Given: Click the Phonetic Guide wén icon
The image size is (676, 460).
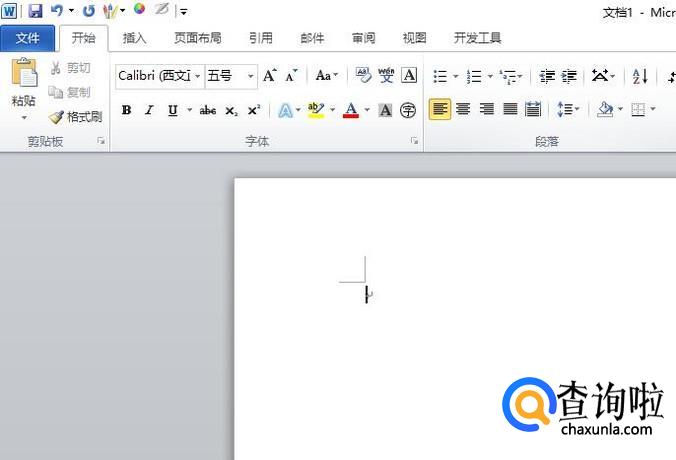Looking at the screenshot, I should pos(386,75).
